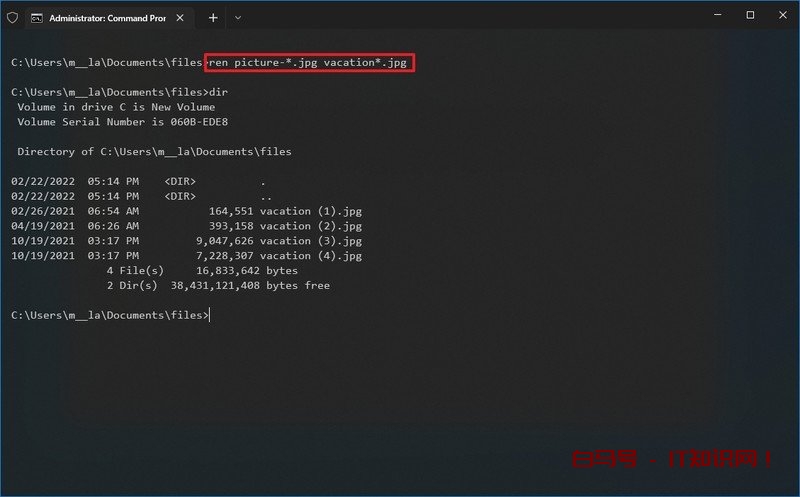The height and width of the screenshot is (497, 800).
Task: Click the Volume Serial Number line
Action: click(x=123, y=122)
